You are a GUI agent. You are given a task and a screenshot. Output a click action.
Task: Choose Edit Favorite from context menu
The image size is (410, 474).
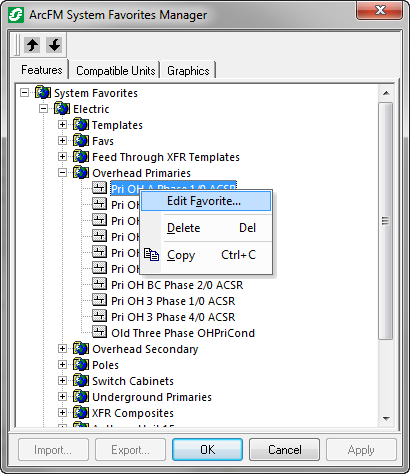tap(206, 201)
